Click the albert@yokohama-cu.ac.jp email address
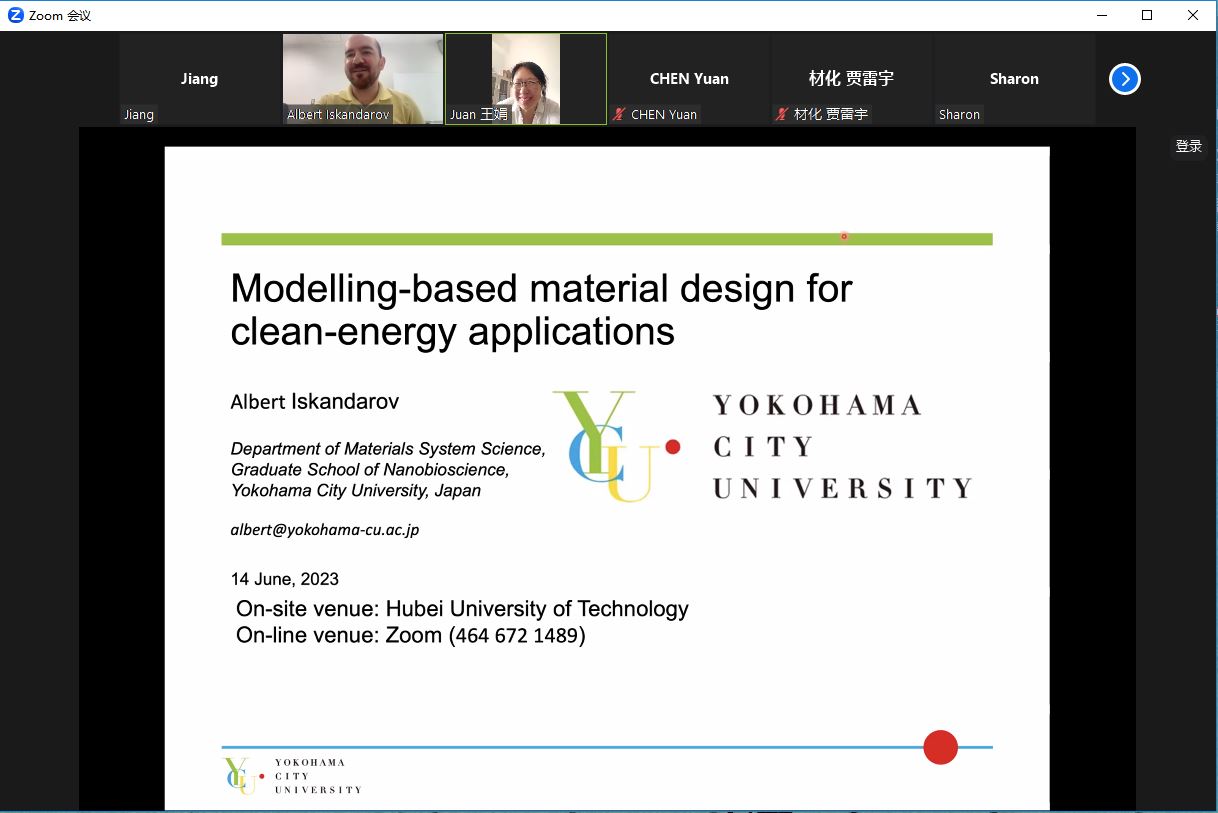This screenshot has width=1218, height=813. coord(325,530)
